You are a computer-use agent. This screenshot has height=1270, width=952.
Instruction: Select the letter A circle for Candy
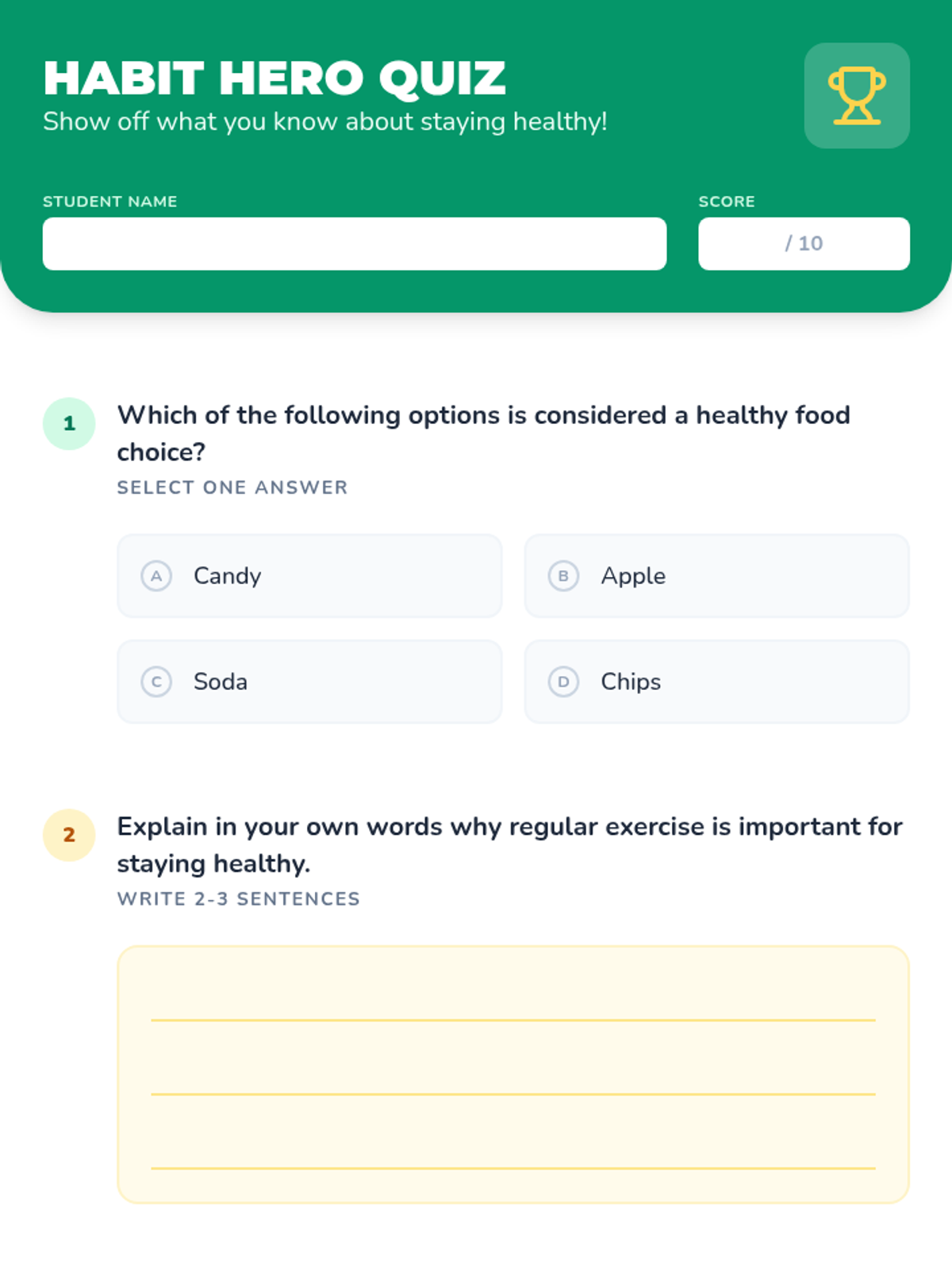(x=156, y=575)
